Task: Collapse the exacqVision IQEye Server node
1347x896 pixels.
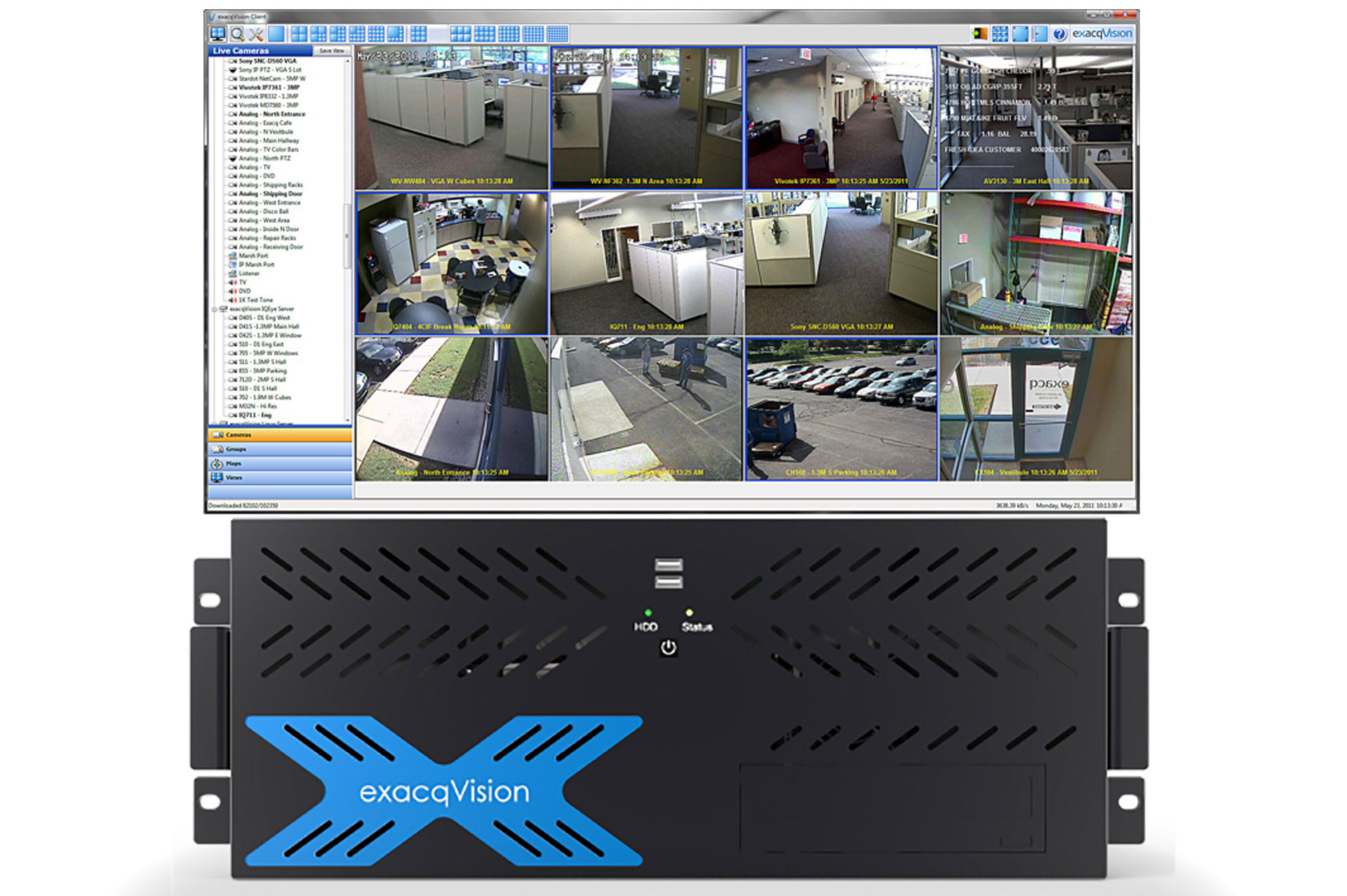Action: pyautogui.click(x=215, y=309)
